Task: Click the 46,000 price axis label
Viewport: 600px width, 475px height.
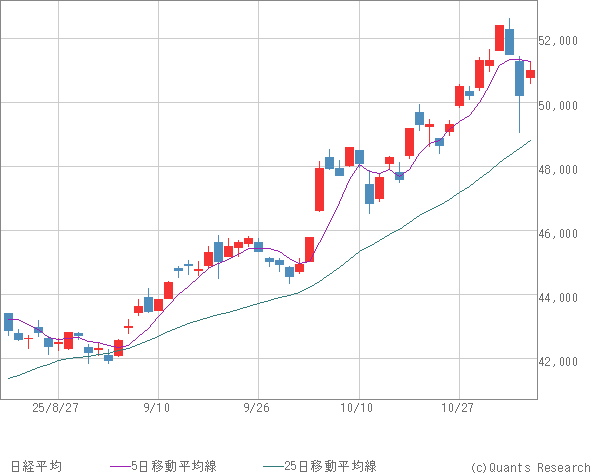Action: tap(561, 233)
